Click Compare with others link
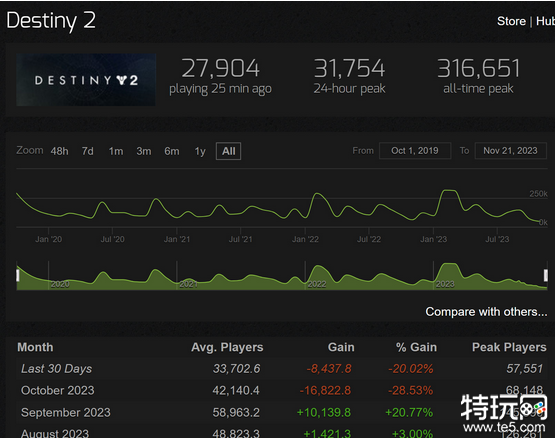 pyautogui.click(x=486, y=312)
